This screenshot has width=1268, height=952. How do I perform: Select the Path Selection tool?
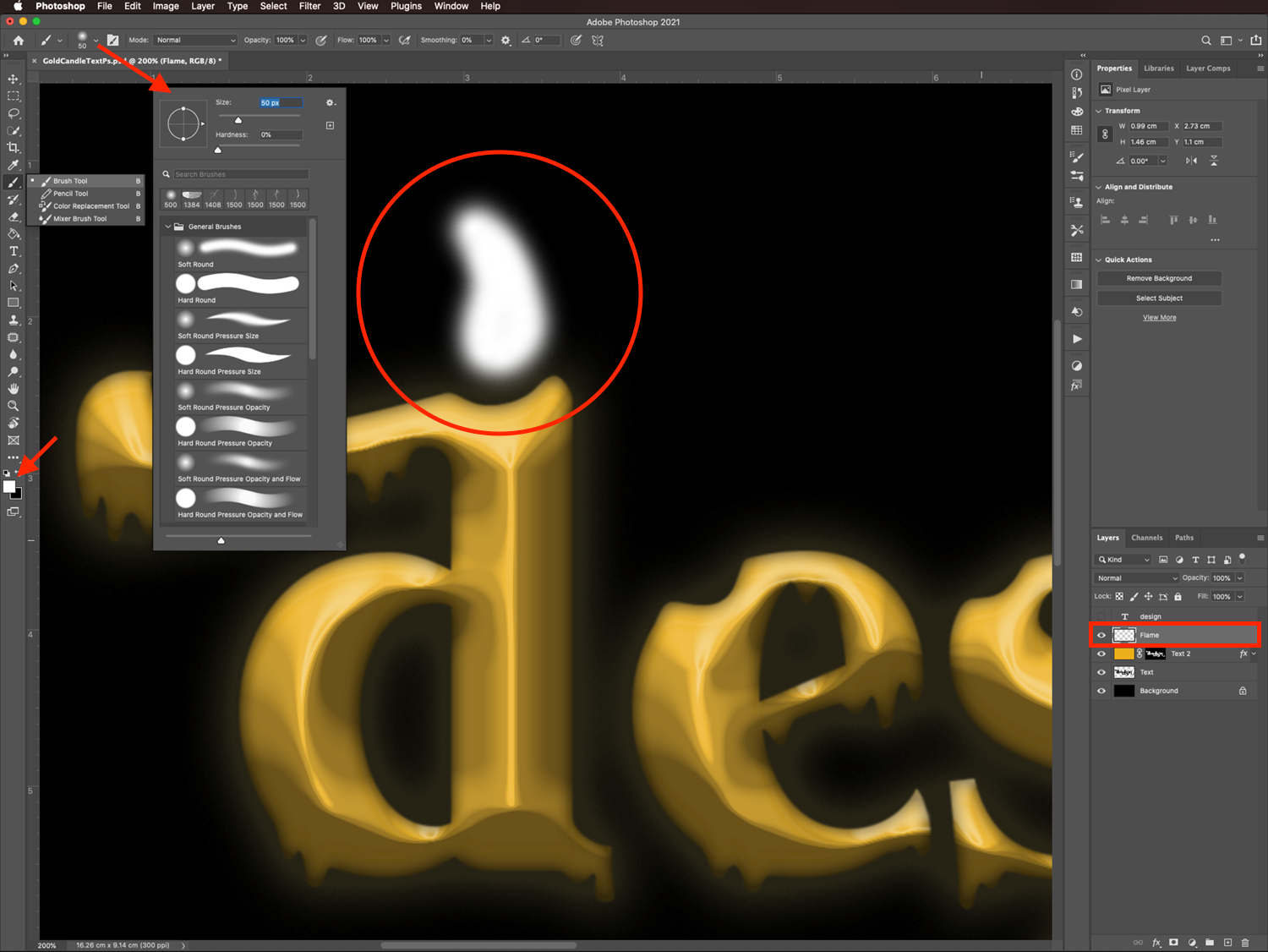point(14,286)
